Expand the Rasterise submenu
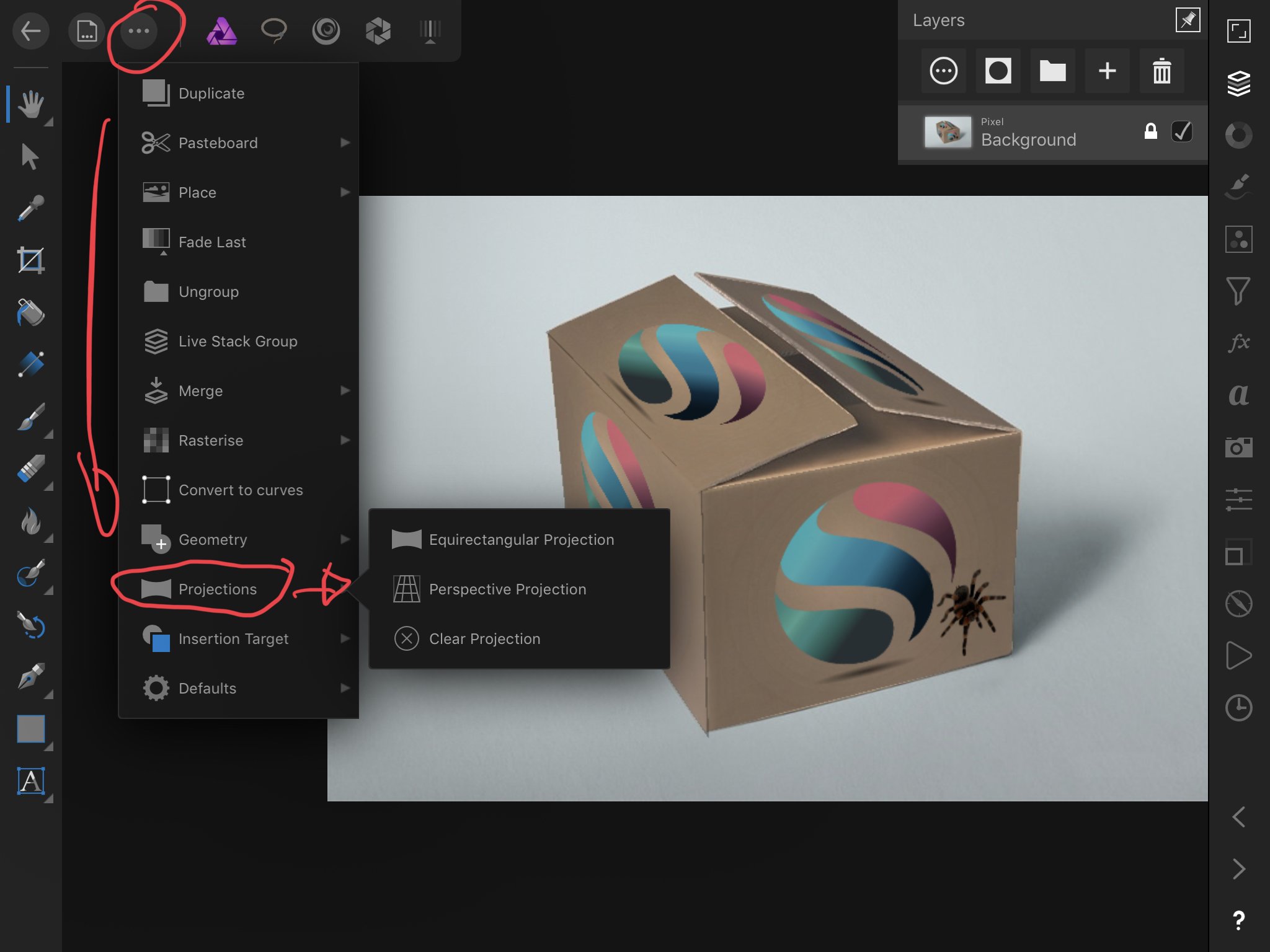 click(239, 440)
